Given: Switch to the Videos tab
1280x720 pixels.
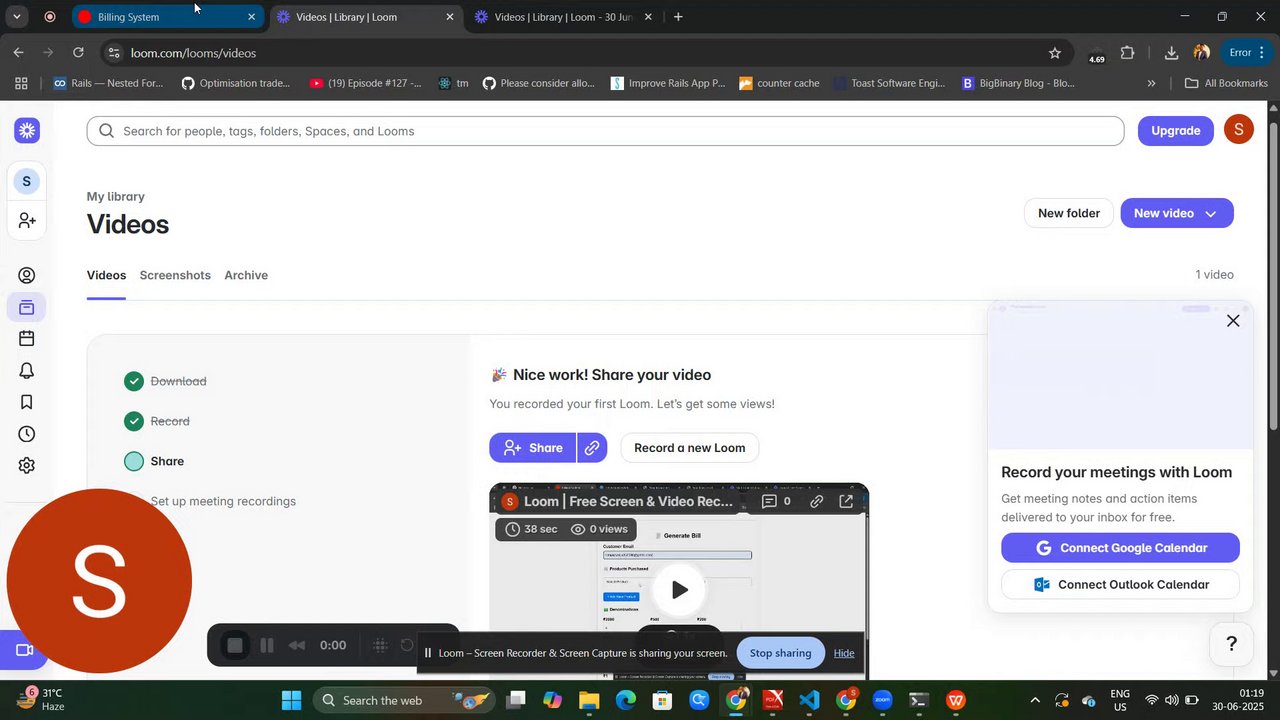Looking at the screenshot, I should pos(106,275).
